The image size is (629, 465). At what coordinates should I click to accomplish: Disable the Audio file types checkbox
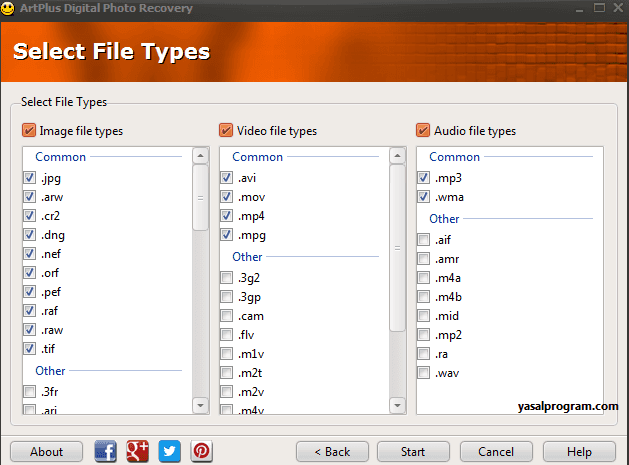[423, 130]
